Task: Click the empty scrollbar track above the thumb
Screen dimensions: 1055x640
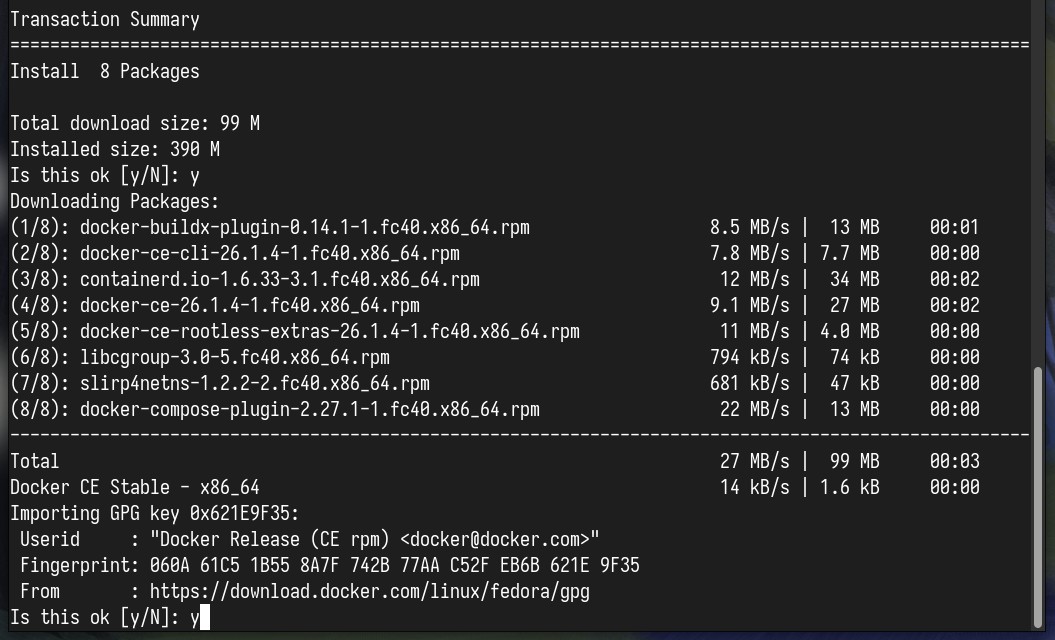Action: click(x=1038, y=182)
